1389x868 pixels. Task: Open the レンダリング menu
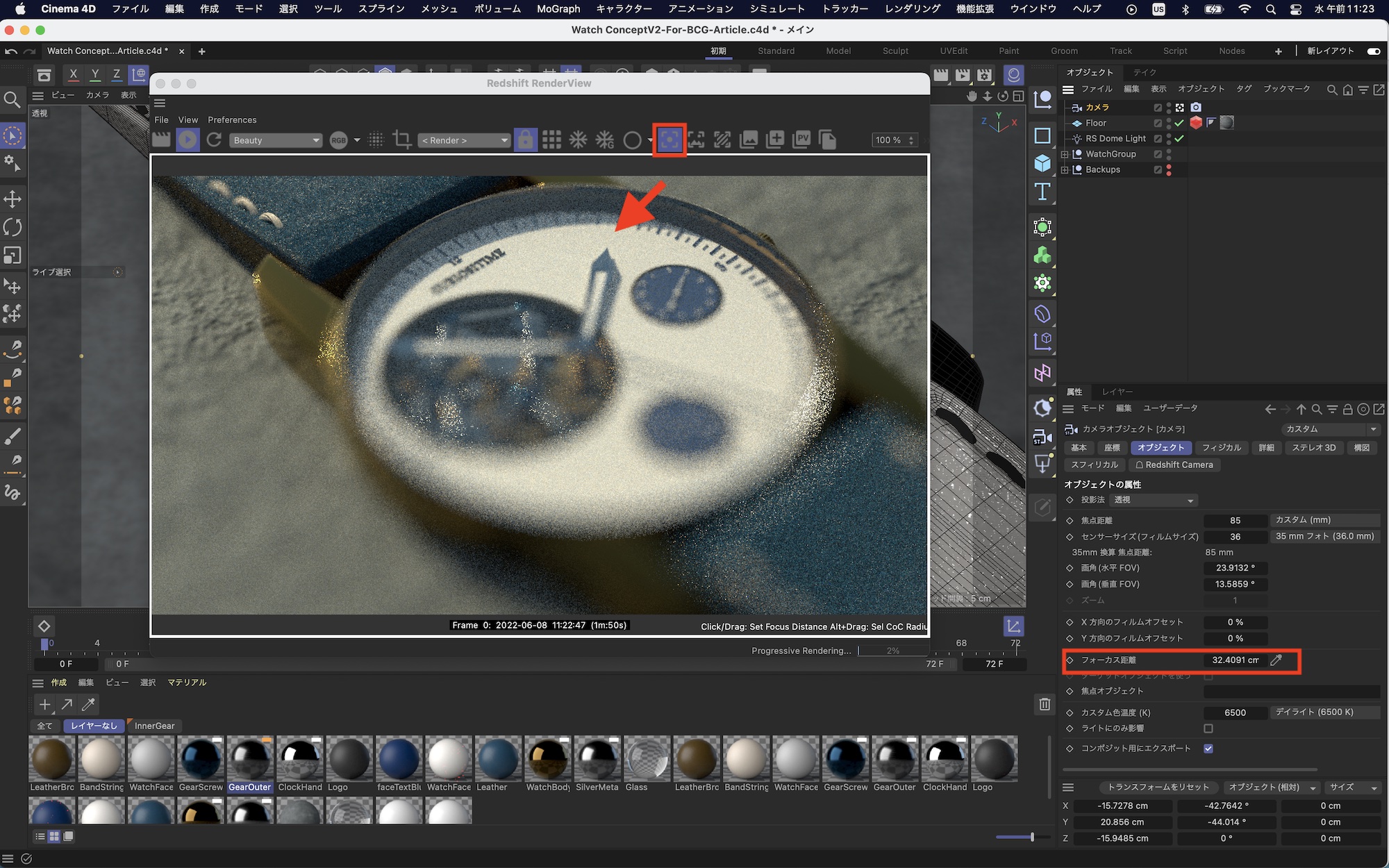pyautogui.click(x=912, y=9)
